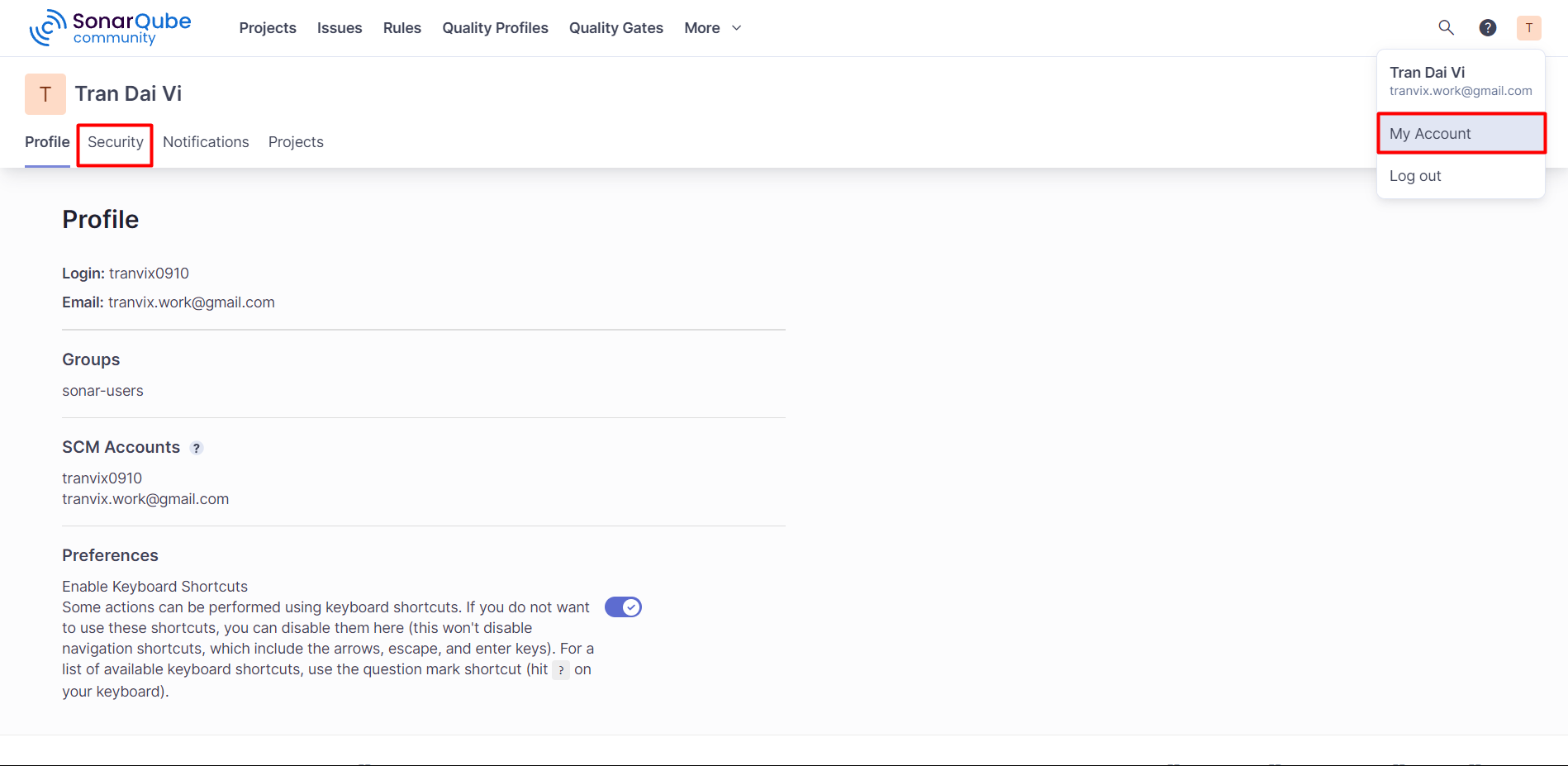Click Log out in user menu
1568x766 pixels.
pyautogui.click(x=1415, y=176)
